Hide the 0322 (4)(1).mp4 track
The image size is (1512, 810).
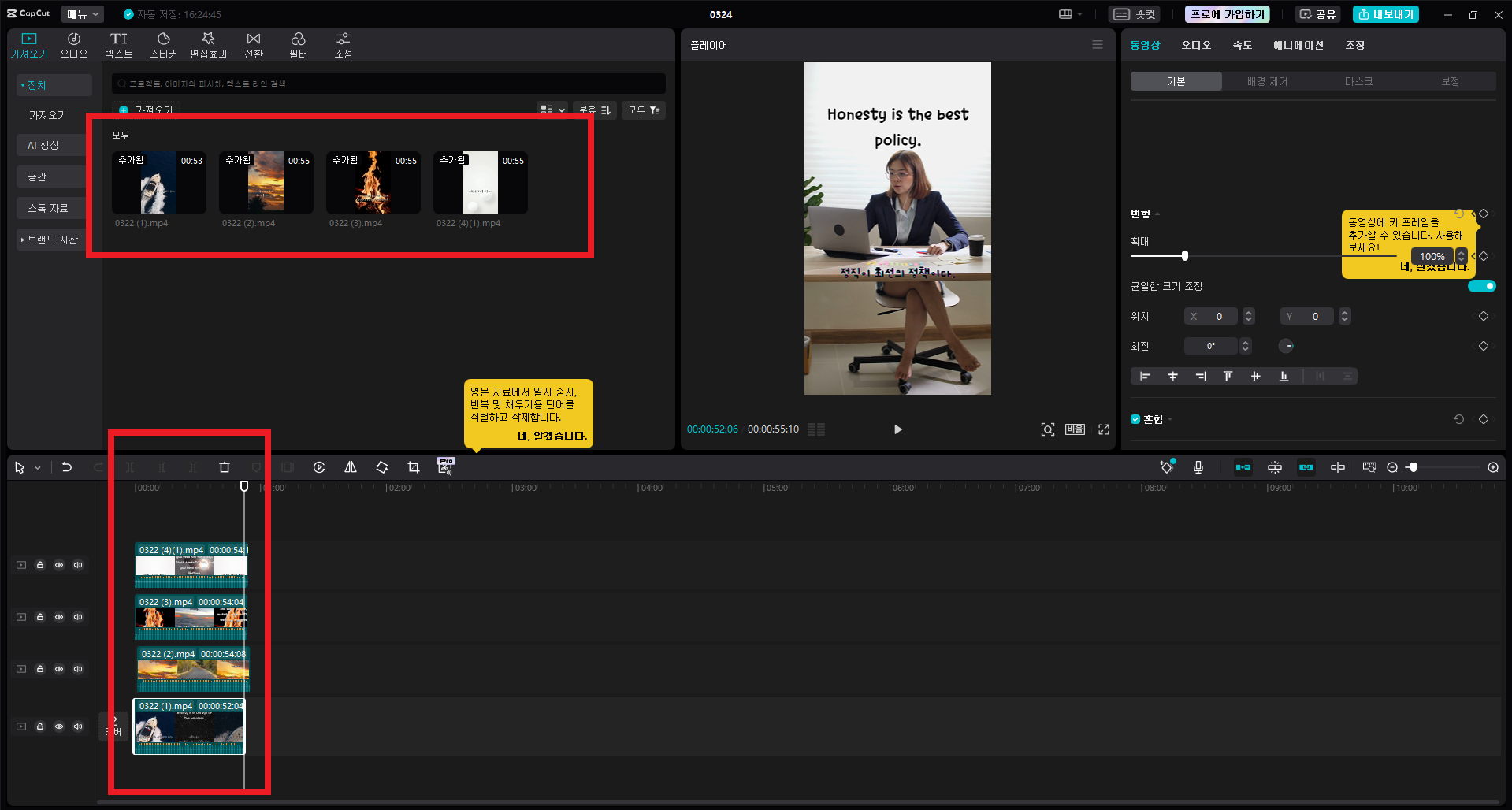click(59, 565)
